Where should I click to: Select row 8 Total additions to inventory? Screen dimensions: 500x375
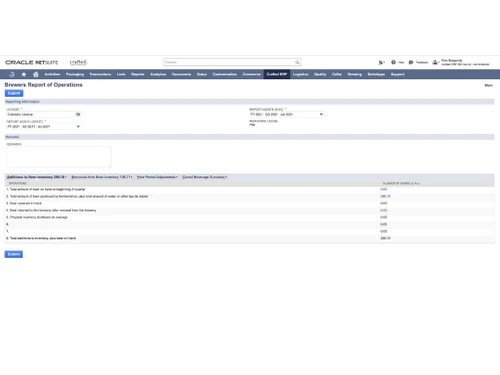[249, 238]
